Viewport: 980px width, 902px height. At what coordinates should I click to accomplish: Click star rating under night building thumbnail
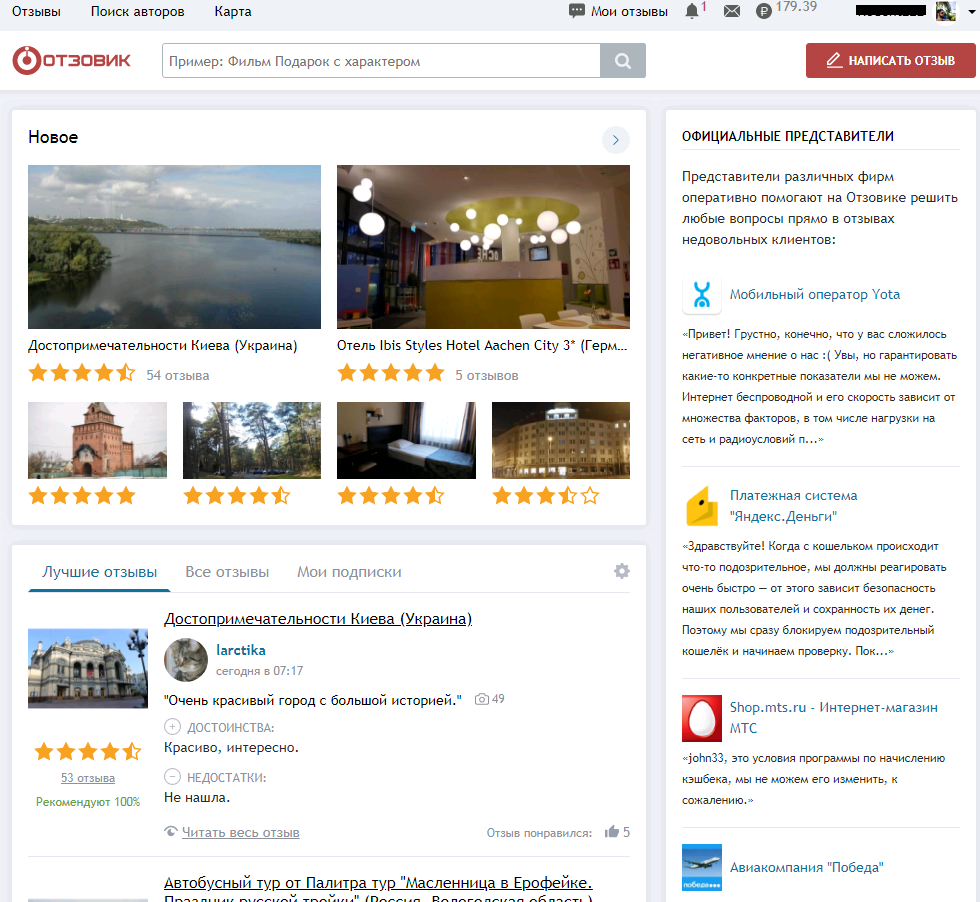point(546,496)
